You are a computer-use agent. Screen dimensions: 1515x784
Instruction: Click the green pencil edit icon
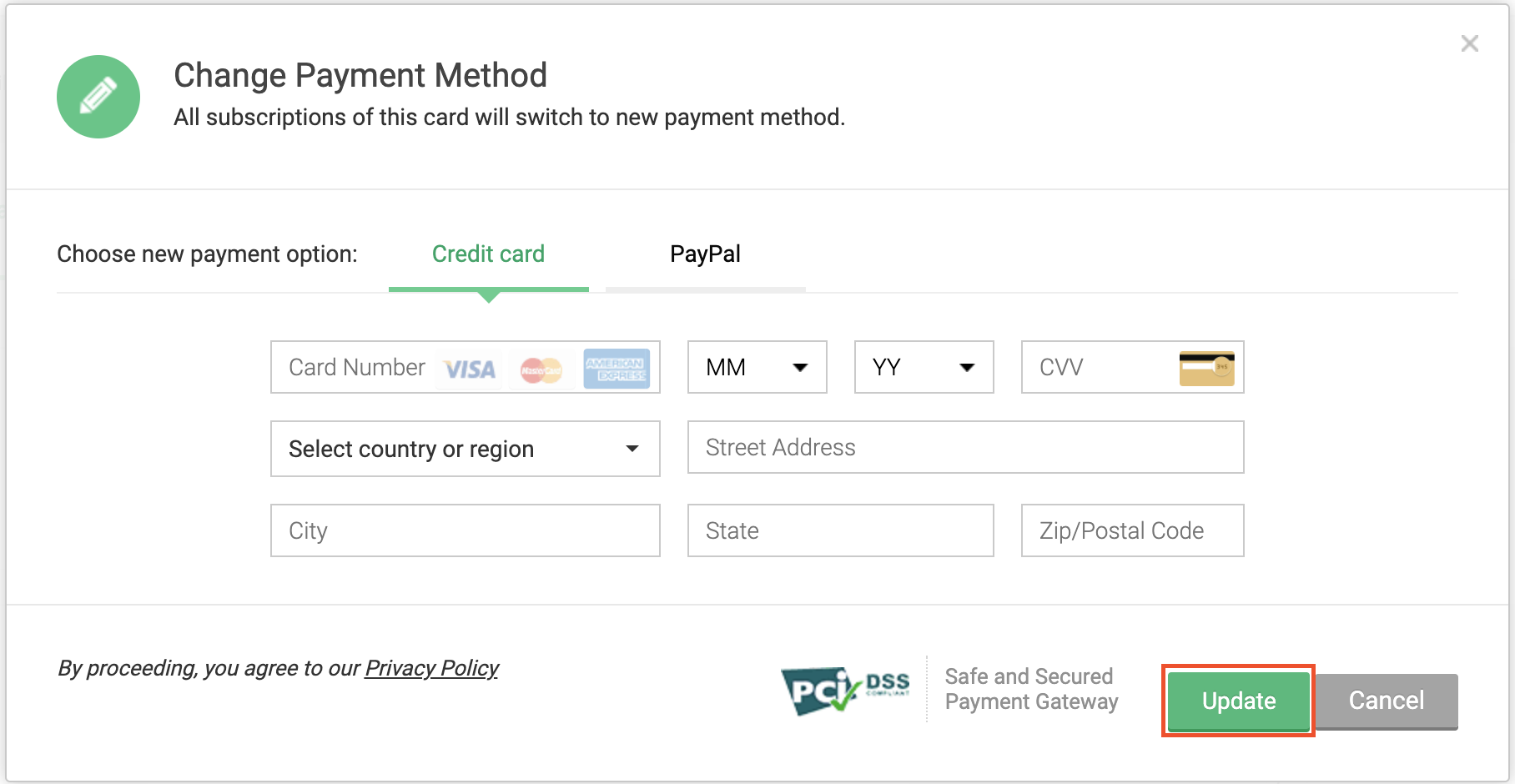point(98,96)
